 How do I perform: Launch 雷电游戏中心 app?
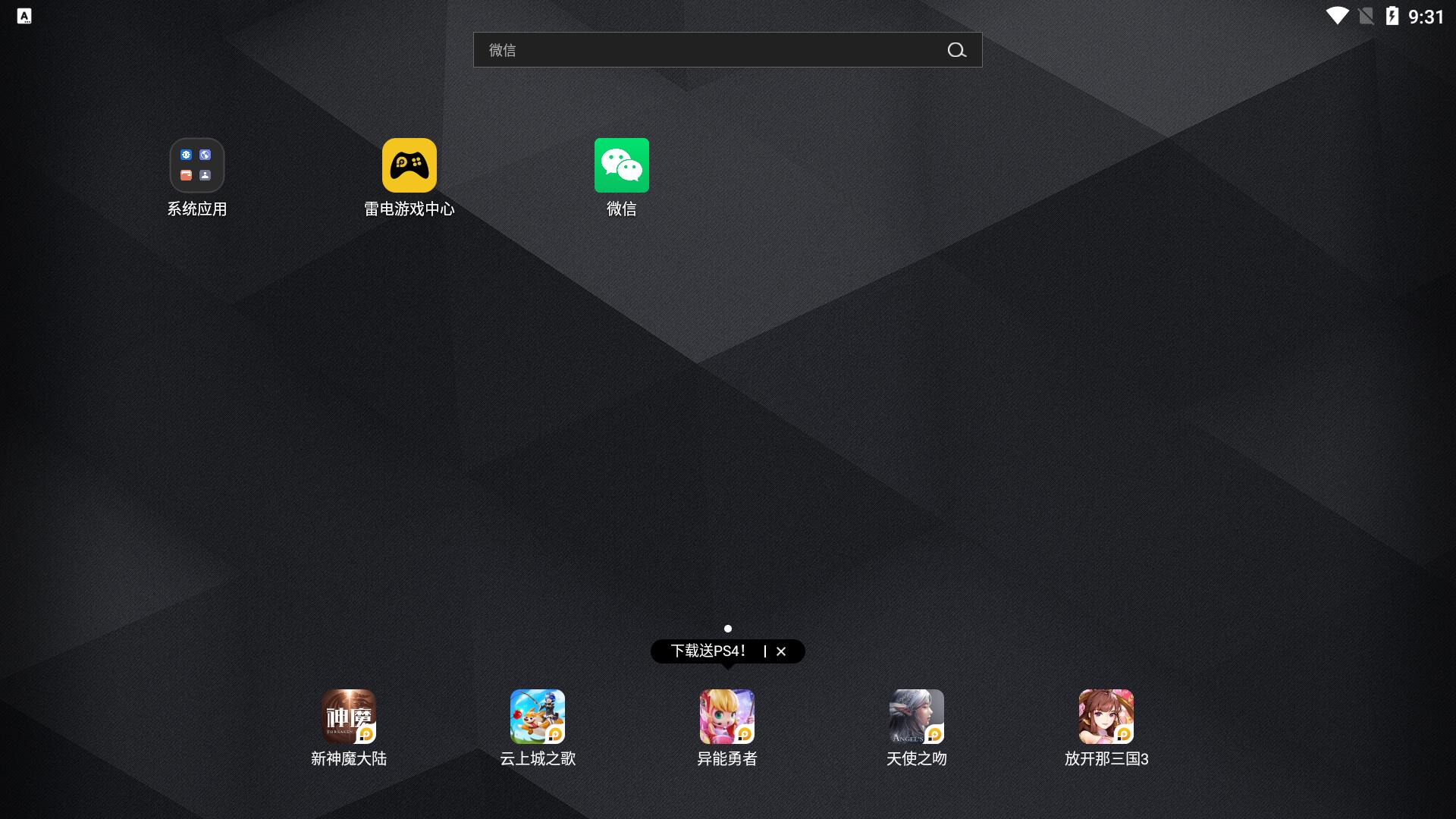click(x=409, y=165)
